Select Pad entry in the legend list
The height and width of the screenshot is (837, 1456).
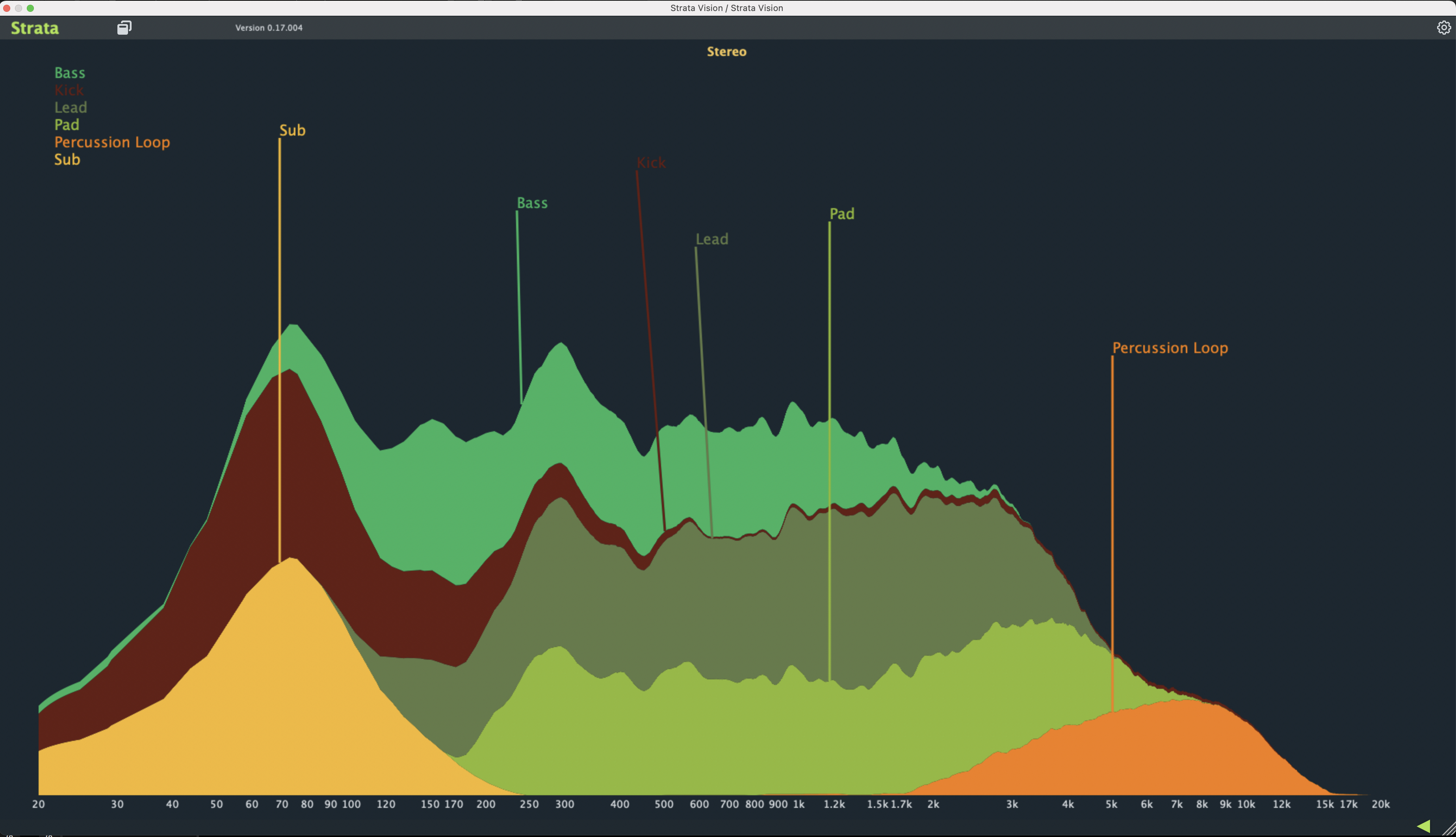pos(67,125)
